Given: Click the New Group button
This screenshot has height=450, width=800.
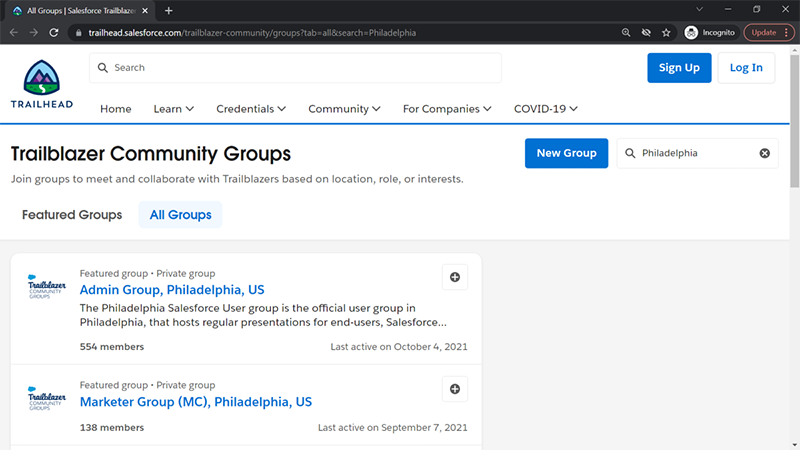Looking at the screenshot, I should coord(566,153).
